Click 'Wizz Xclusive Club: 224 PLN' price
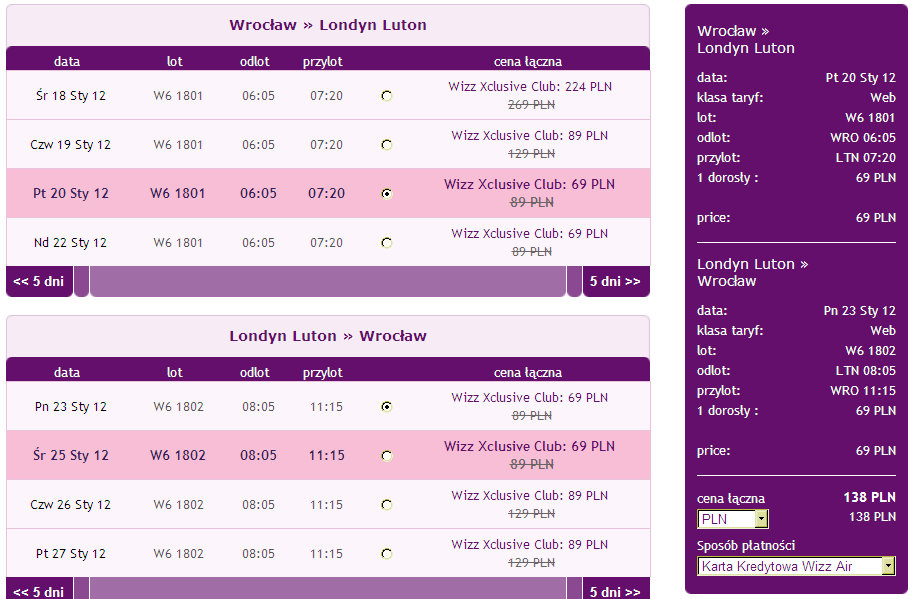Viewport: 917px width, 599px height. click(x=530, y=87)
